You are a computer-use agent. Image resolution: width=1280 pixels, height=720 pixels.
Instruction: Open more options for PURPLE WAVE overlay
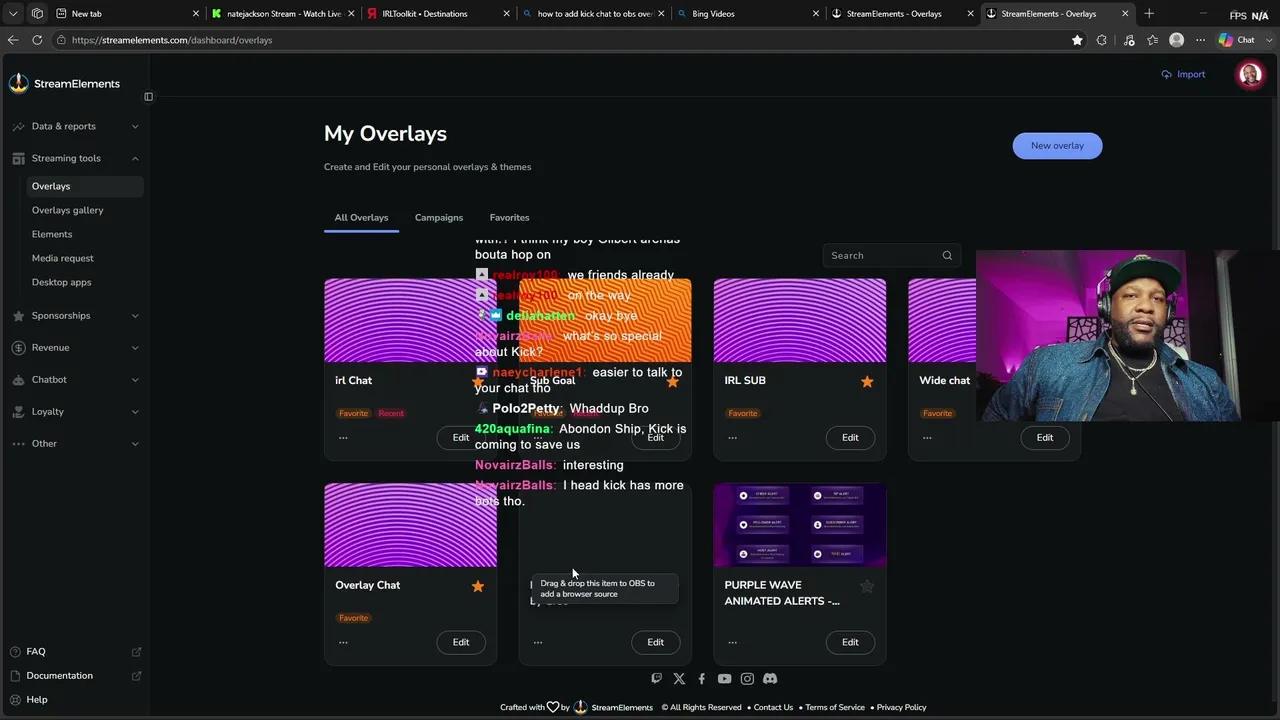click(x=733, y=643)
